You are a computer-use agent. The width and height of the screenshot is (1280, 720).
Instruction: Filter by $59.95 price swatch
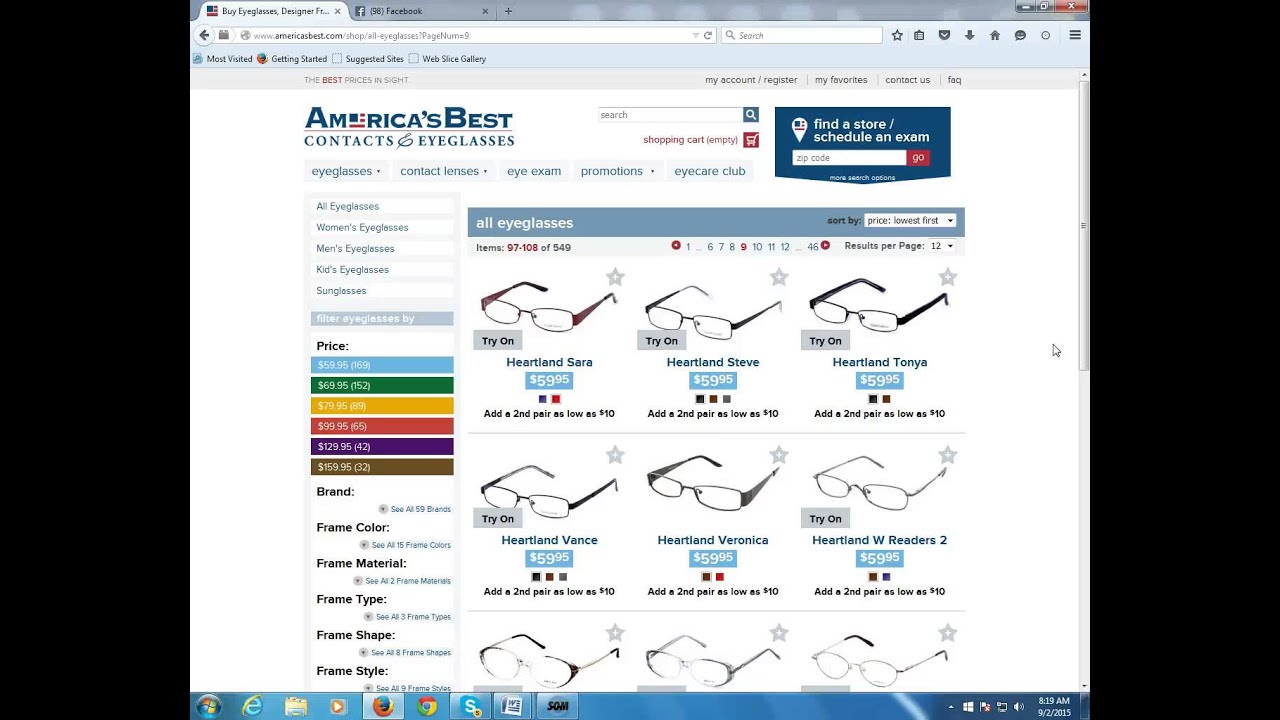(x=382, y=365)
